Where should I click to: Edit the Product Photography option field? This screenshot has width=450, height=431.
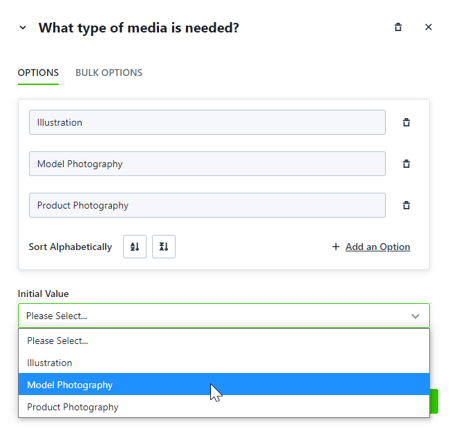(207, 205)
